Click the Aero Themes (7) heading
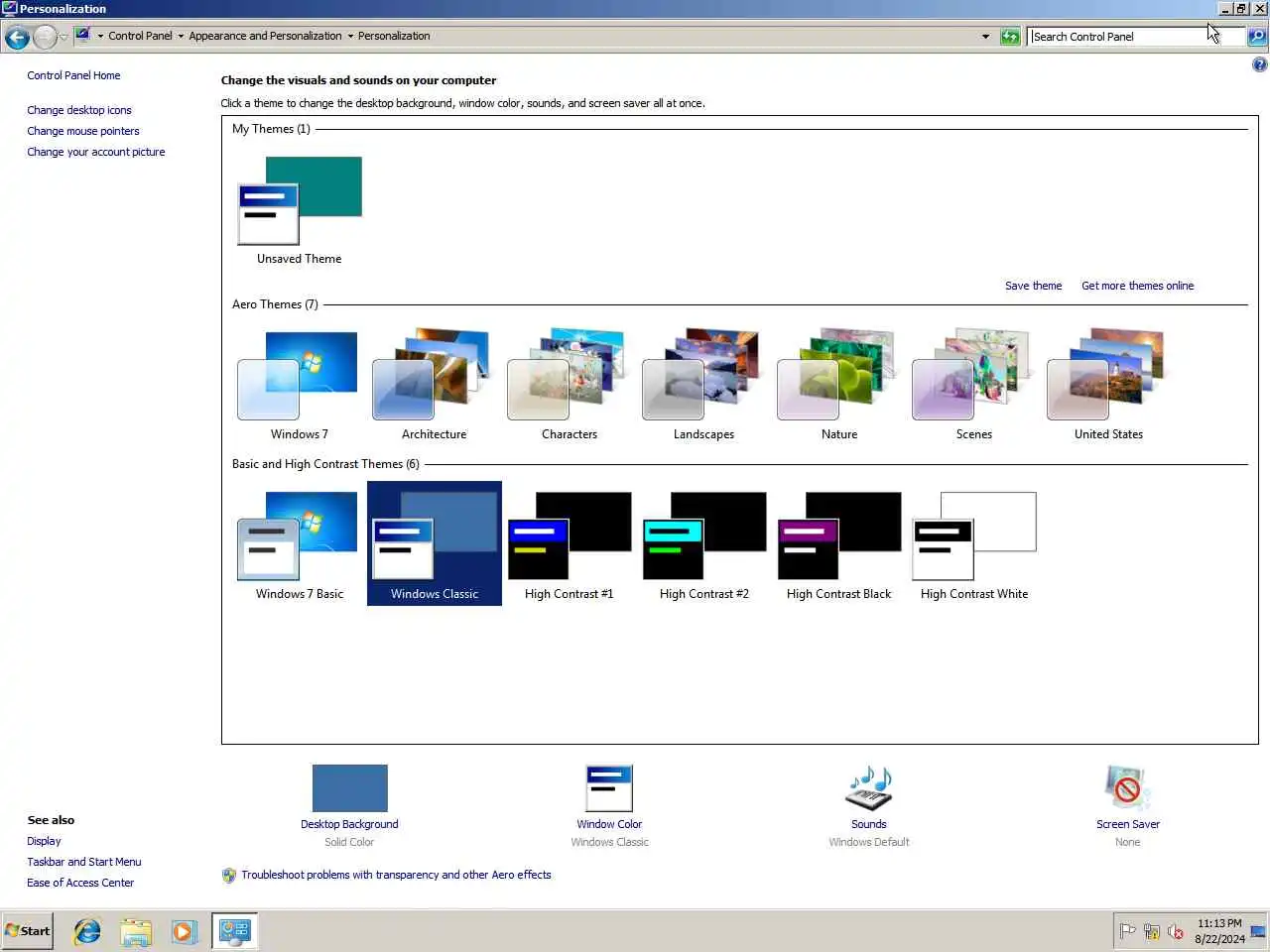 [x=275, y=304]
